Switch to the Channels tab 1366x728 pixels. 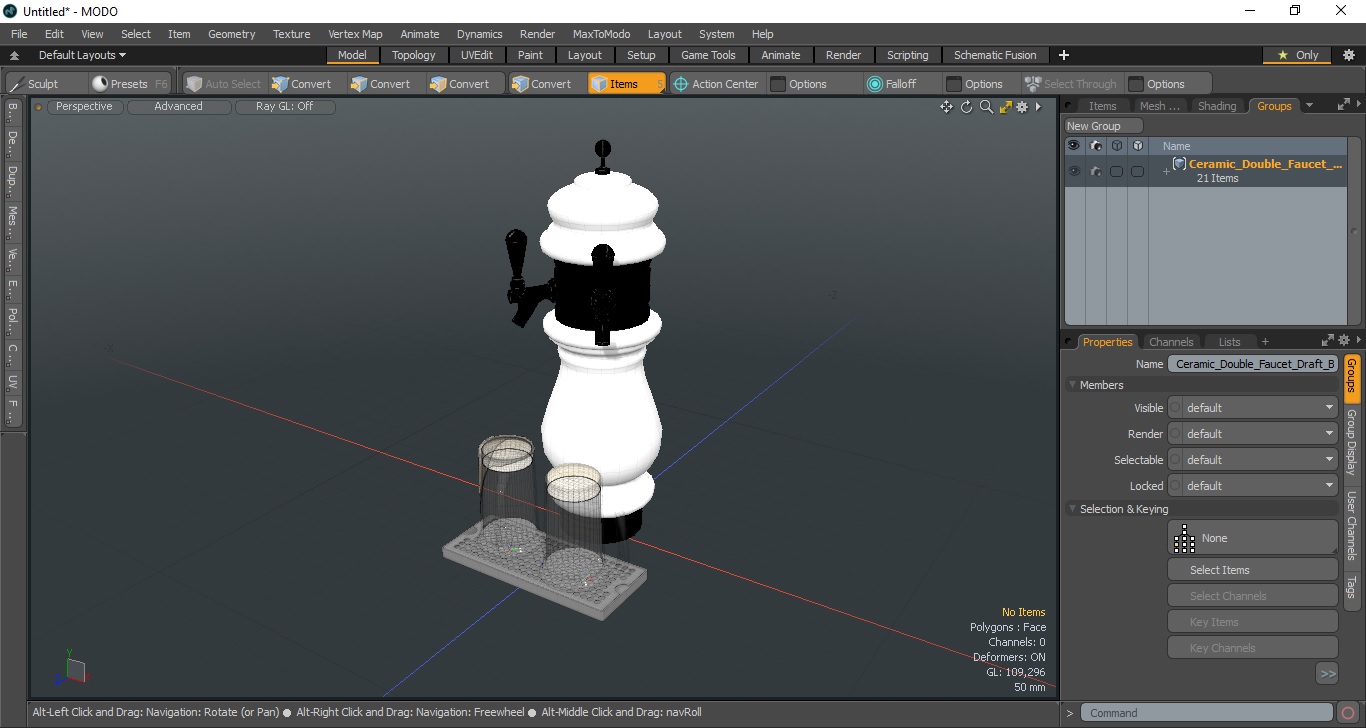(1171, 342)
